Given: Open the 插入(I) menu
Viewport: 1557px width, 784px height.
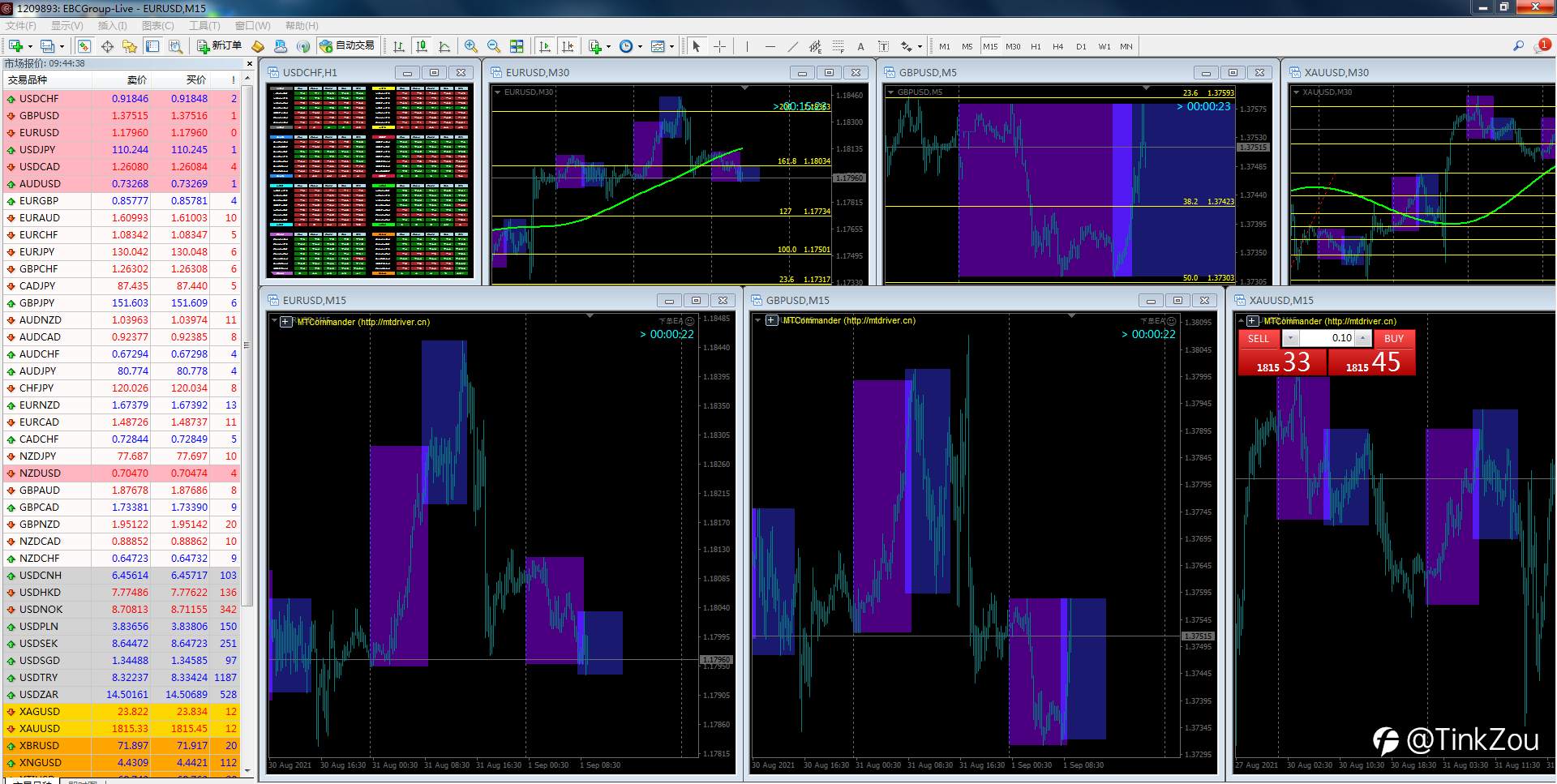Looking at the screenshot, I should tap(113, 26).
